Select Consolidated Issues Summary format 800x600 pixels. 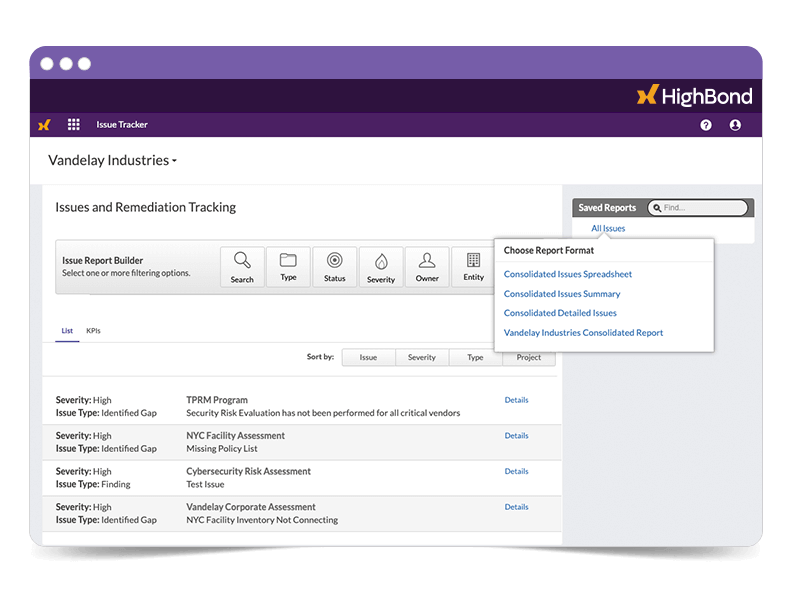[x=562, y=294]
